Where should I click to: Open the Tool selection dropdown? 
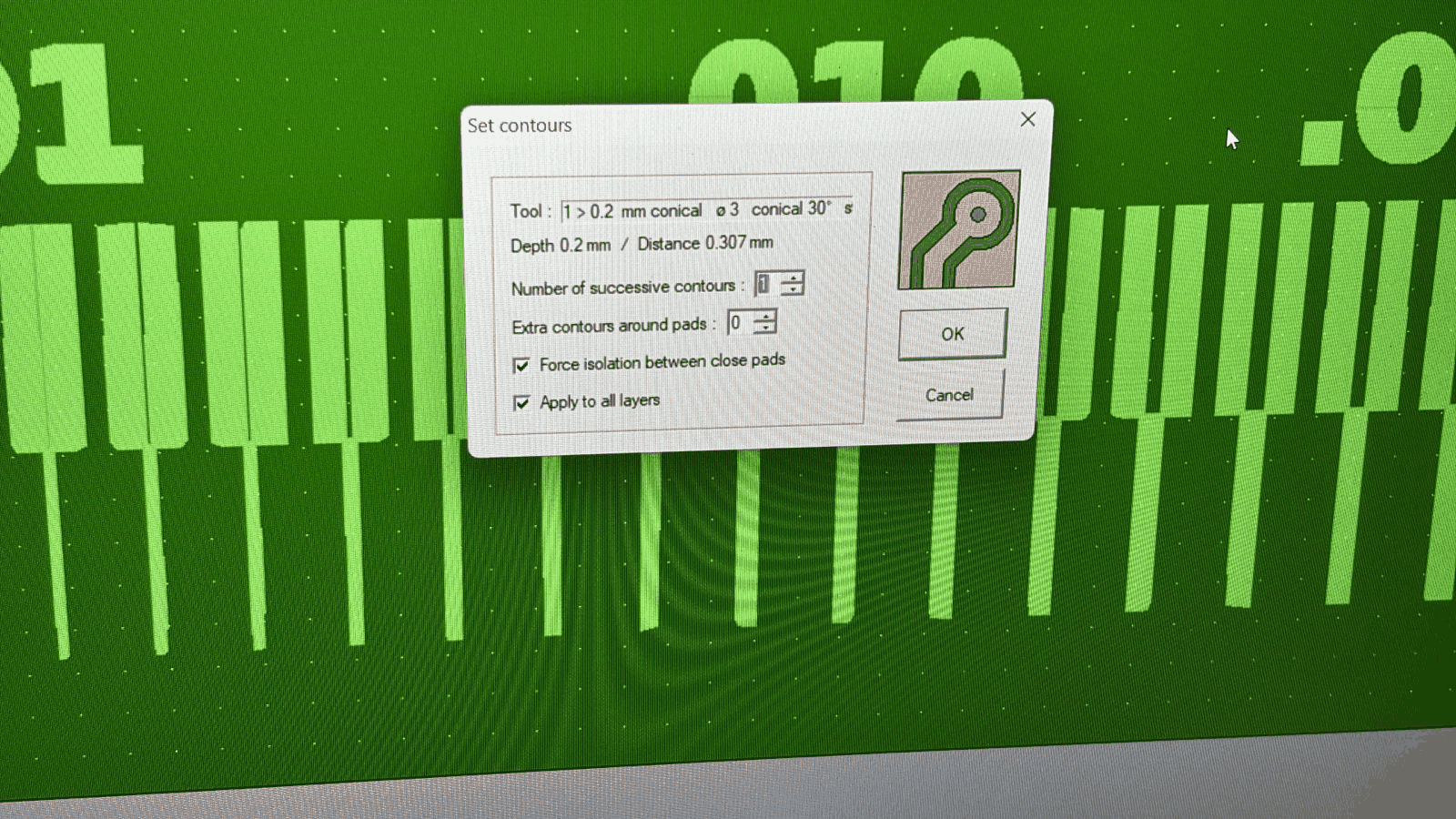point(707,210)
